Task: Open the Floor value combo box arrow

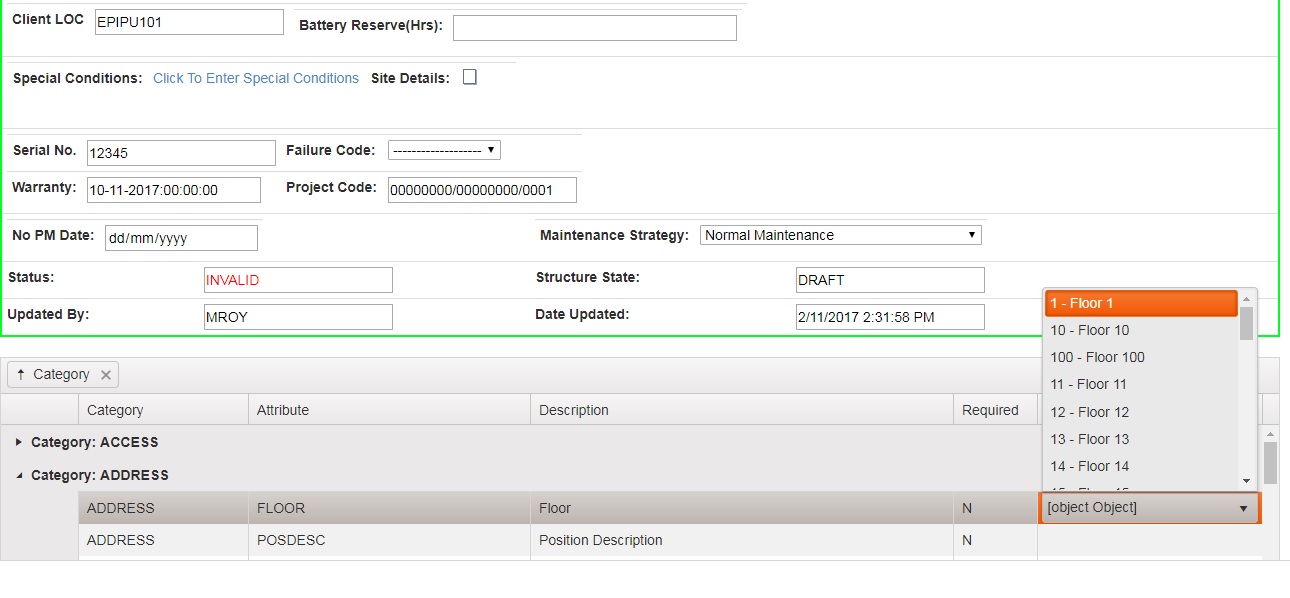Action: (1243, 508)
